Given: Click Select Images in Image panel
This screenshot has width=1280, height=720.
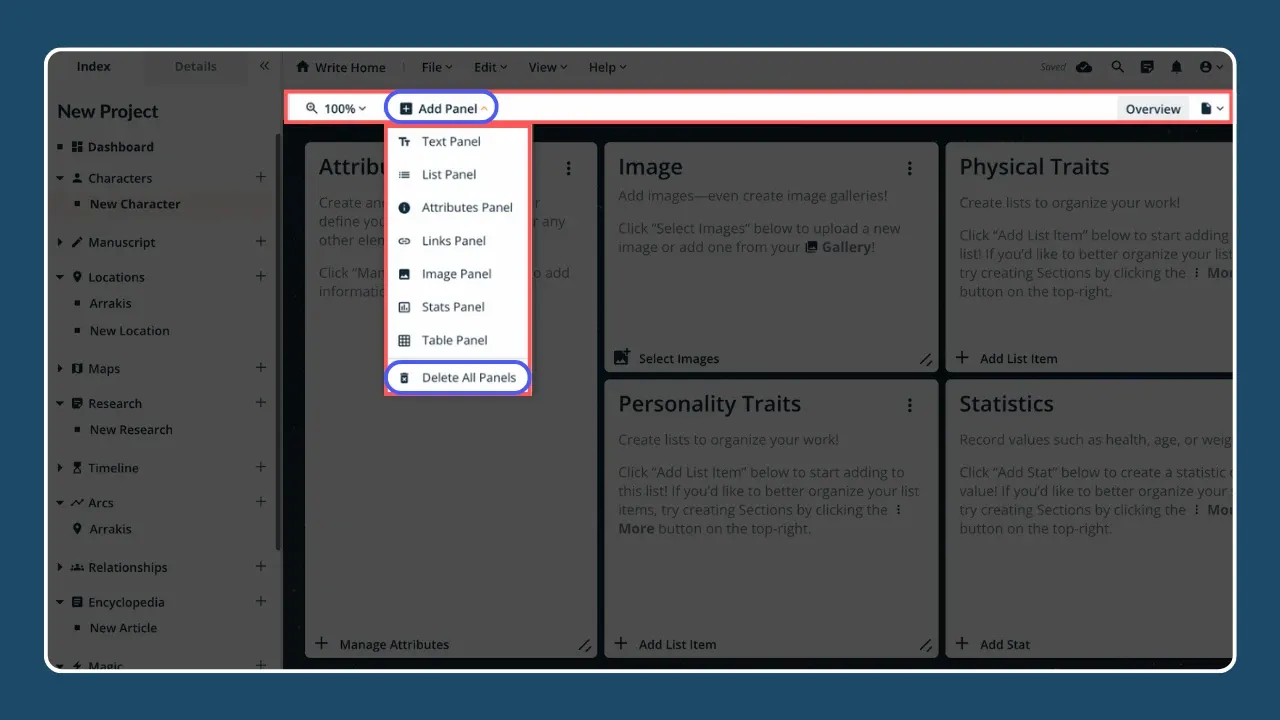Looking at the screenshot, I should [x=678, y=358].
